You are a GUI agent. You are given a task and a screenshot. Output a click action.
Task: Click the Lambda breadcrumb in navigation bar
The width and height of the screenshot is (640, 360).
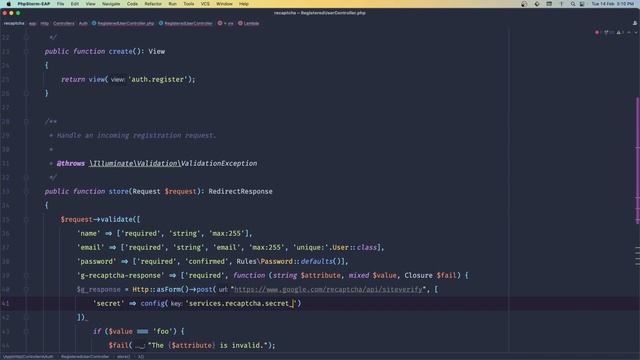point(249,23)
